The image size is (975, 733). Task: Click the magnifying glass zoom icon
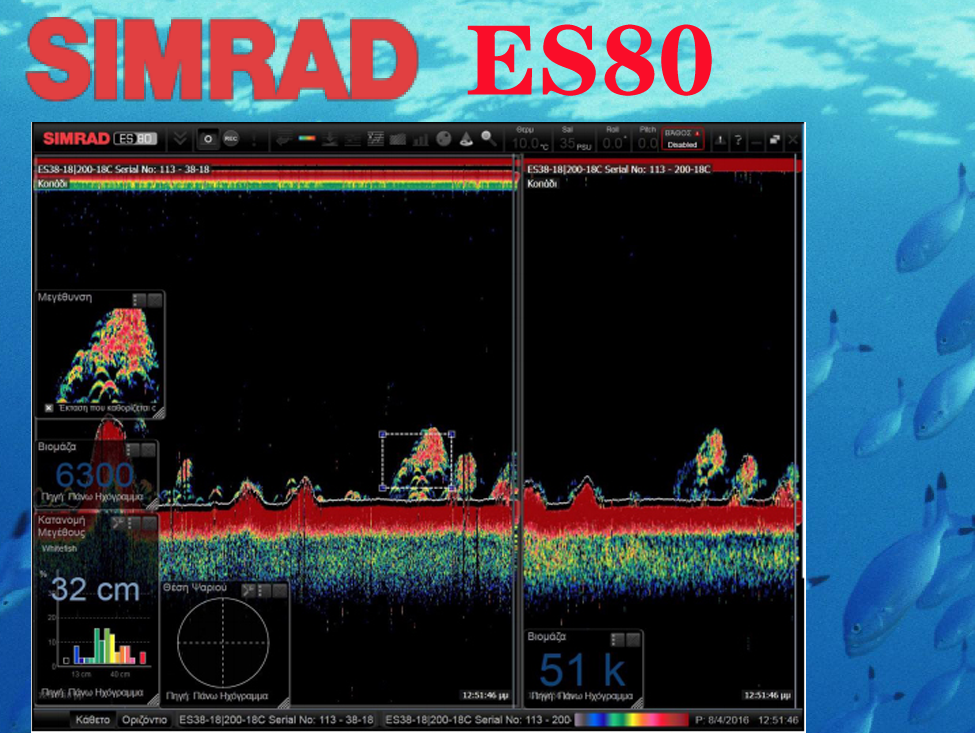click(489, 138)
